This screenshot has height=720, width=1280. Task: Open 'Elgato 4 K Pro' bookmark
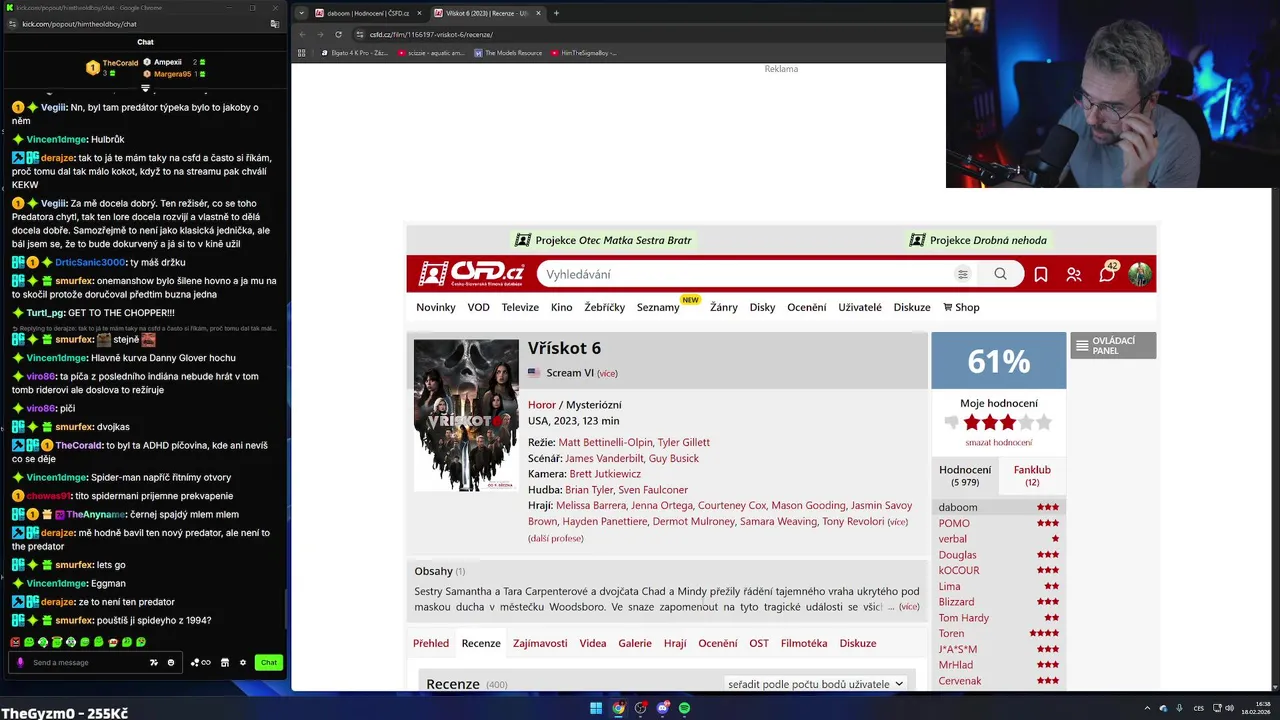355,53
